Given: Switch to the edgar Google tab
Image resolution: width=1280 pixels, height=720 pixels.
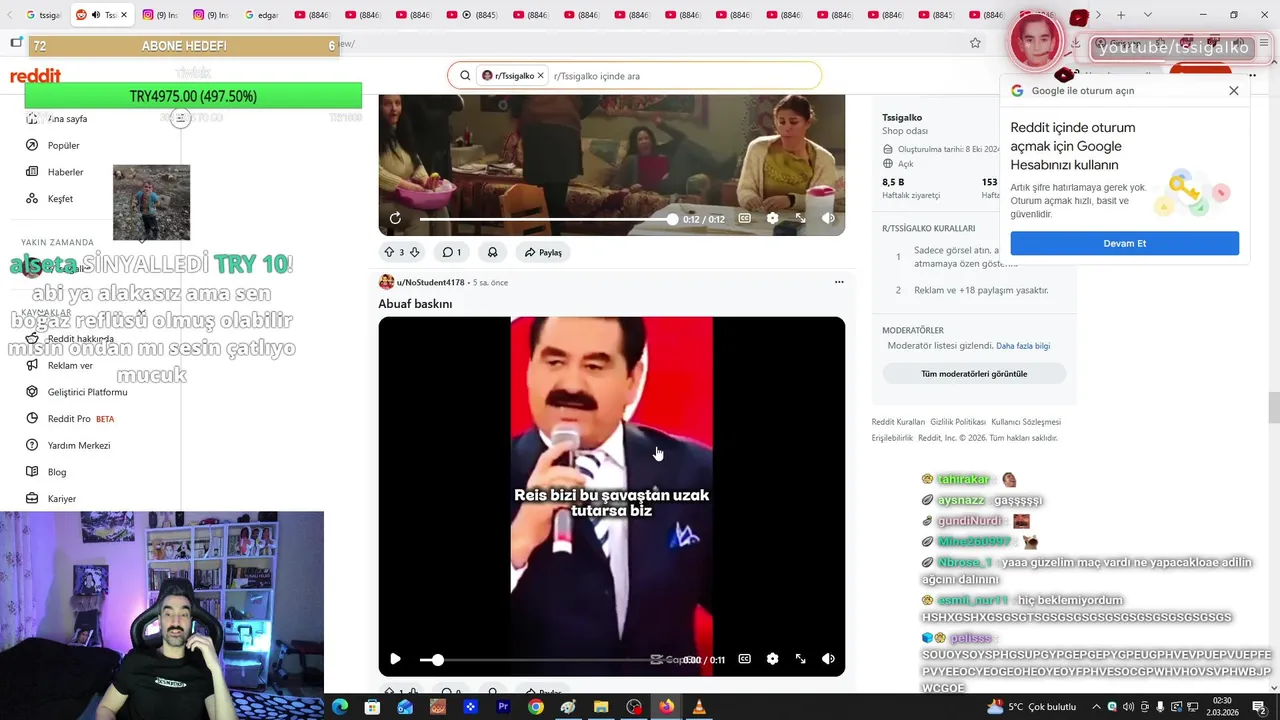Looking at the screenshot, I should pos(261,15).
